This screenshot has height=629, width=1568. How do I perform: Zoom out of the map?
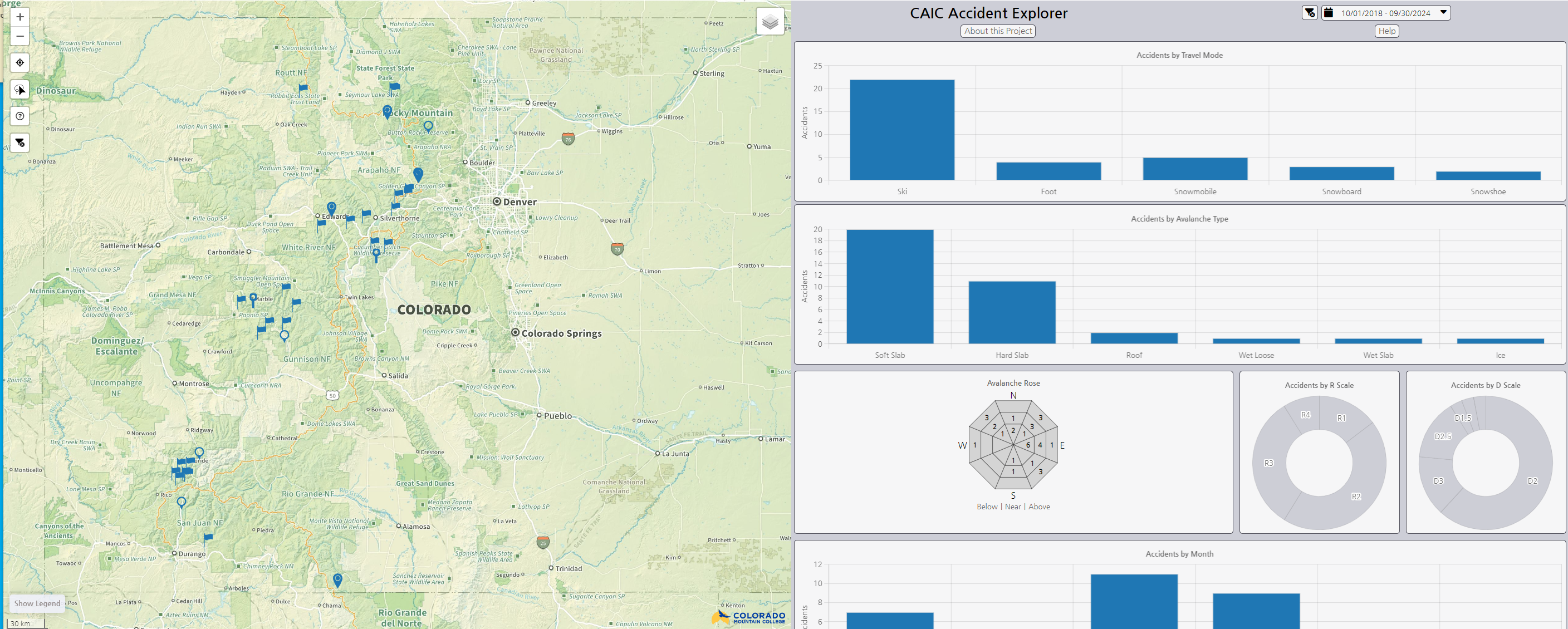[x=19, y=36]
